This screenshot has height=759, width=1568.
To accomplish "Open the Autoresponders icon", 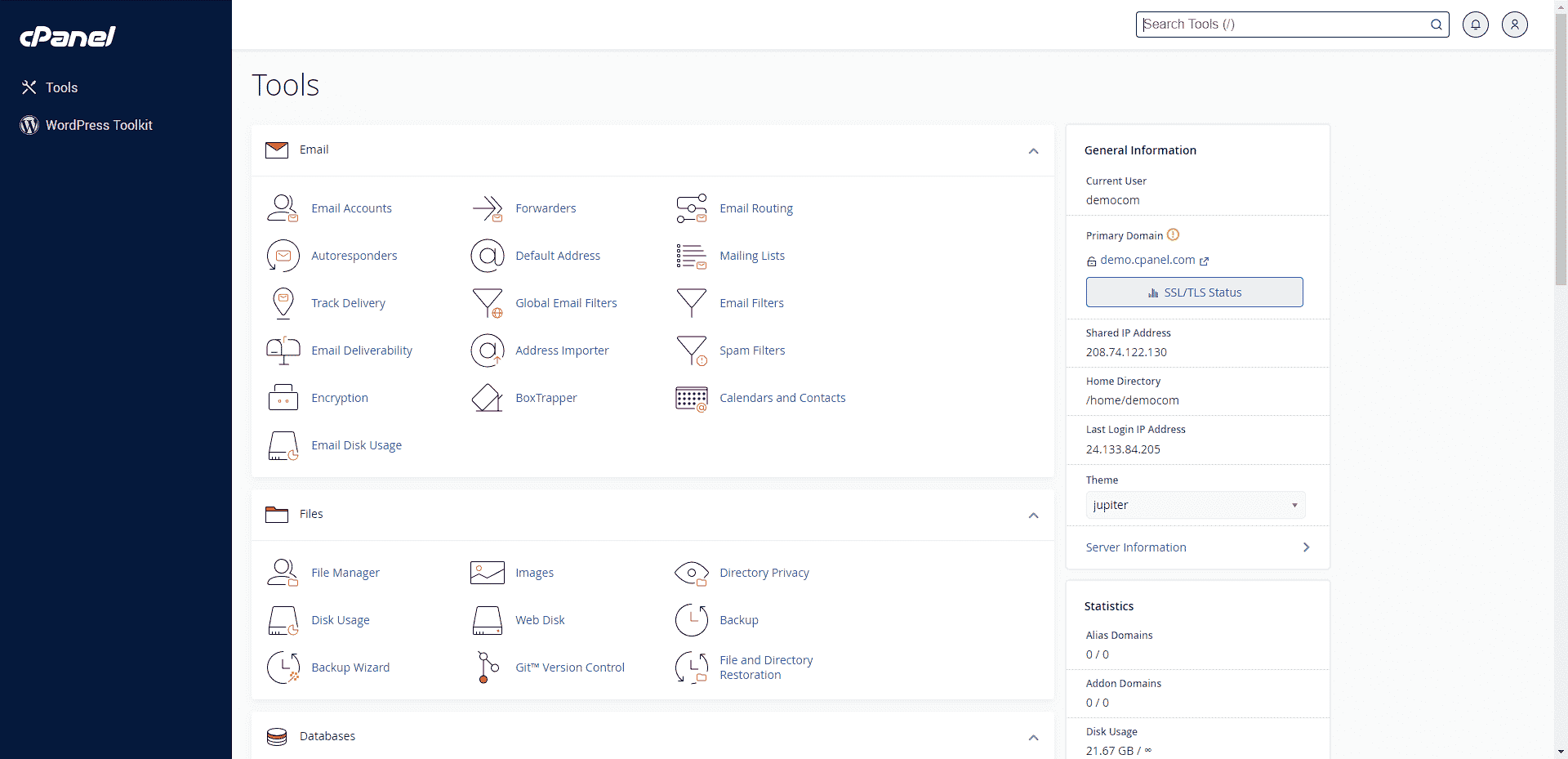I will click(283, 256).
